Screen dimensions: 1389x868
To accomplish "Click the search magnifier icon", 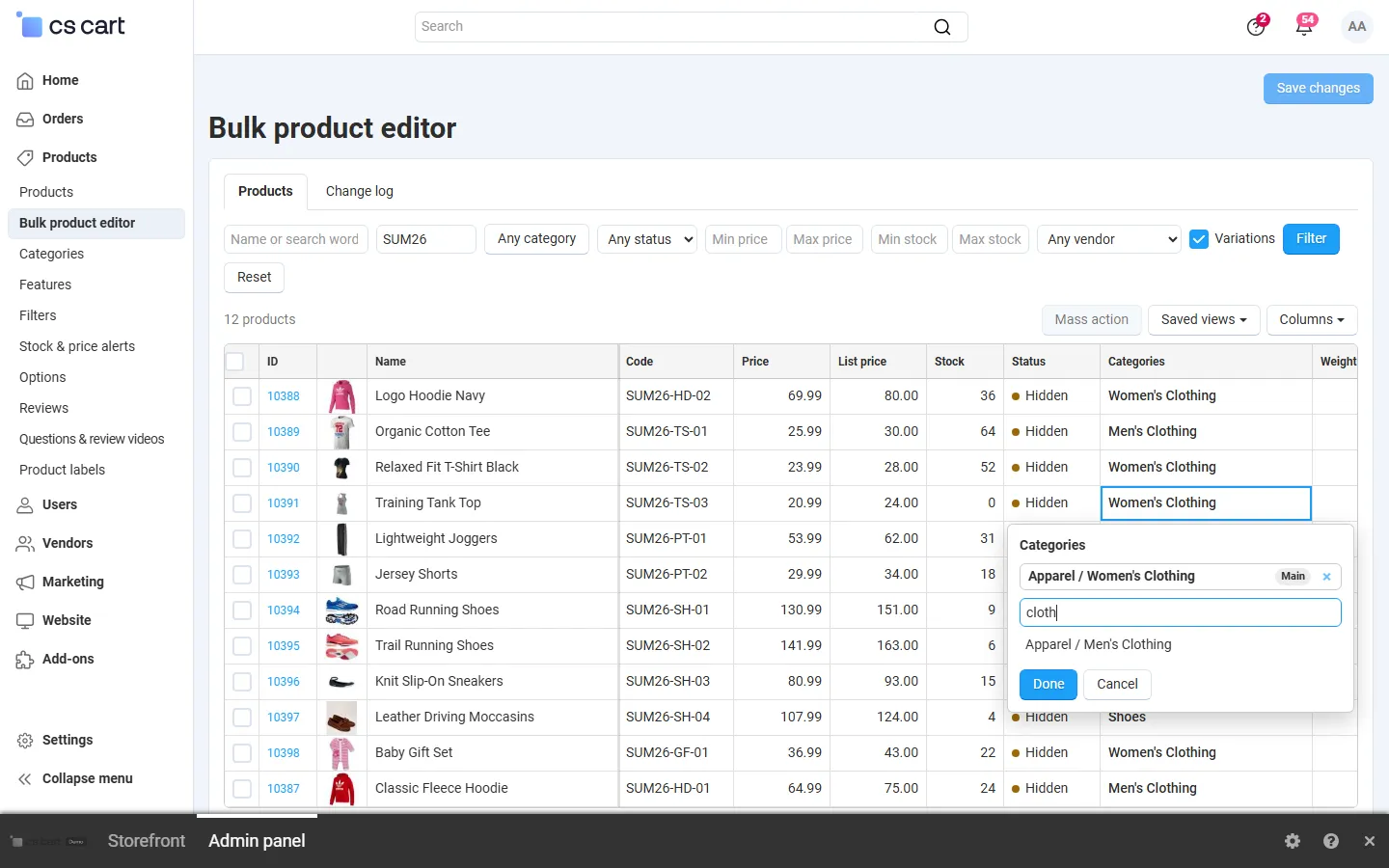I will point(942,27).
